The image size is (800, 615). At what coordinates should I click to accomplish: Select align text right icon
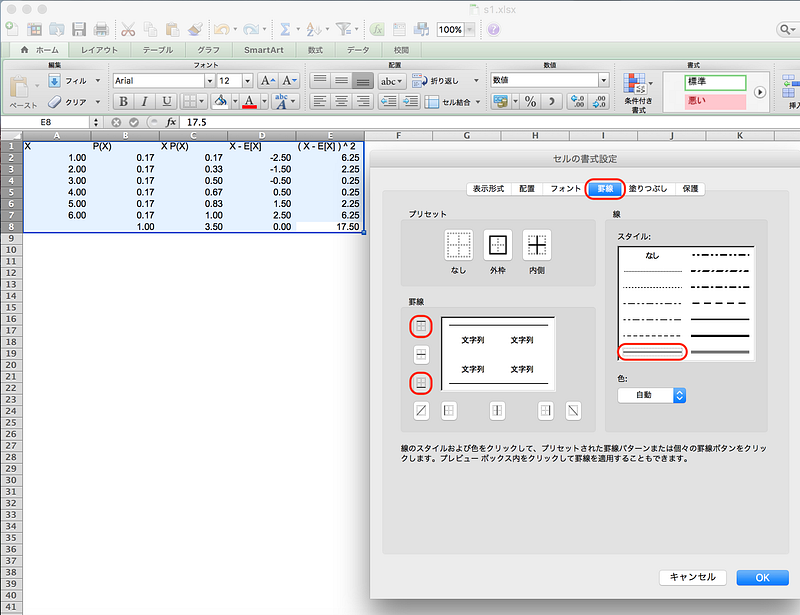click(363, 102)
